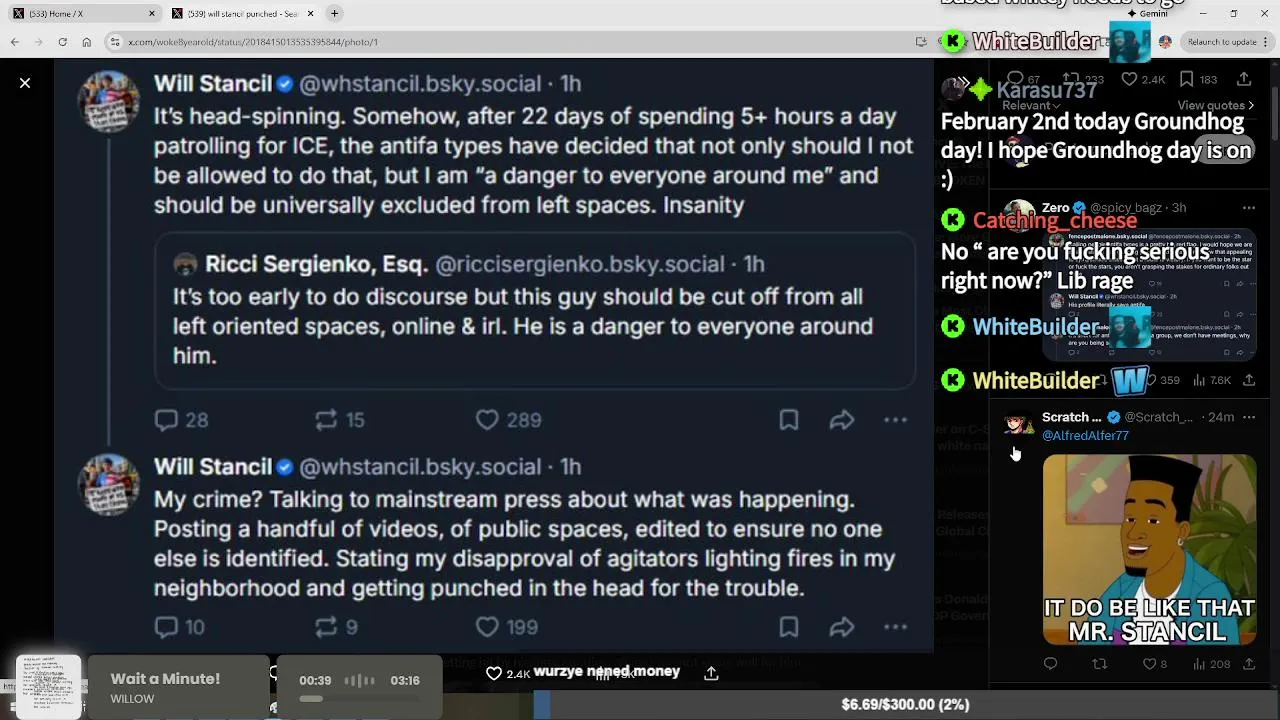Open more options on second post
The height and width of the screenshot is (720, 1280).
tap(895, 627)
